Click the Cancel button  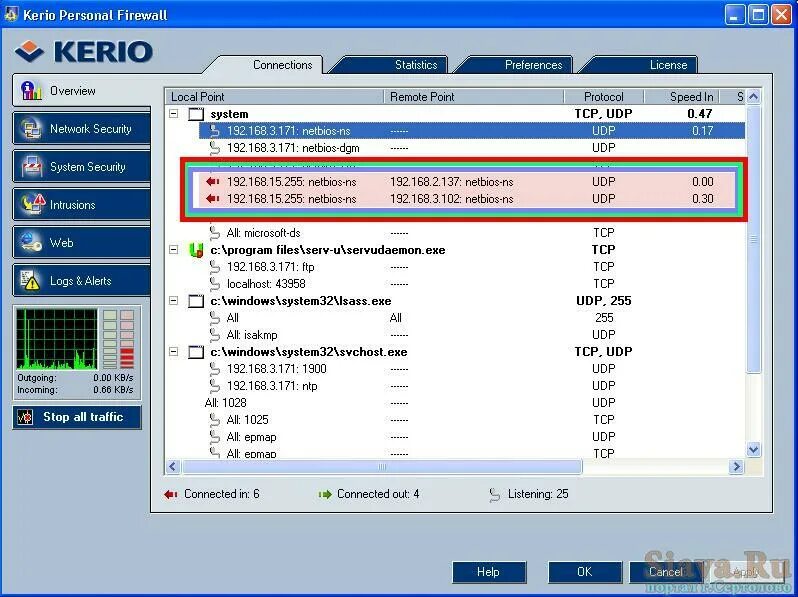tap(666, 572)
